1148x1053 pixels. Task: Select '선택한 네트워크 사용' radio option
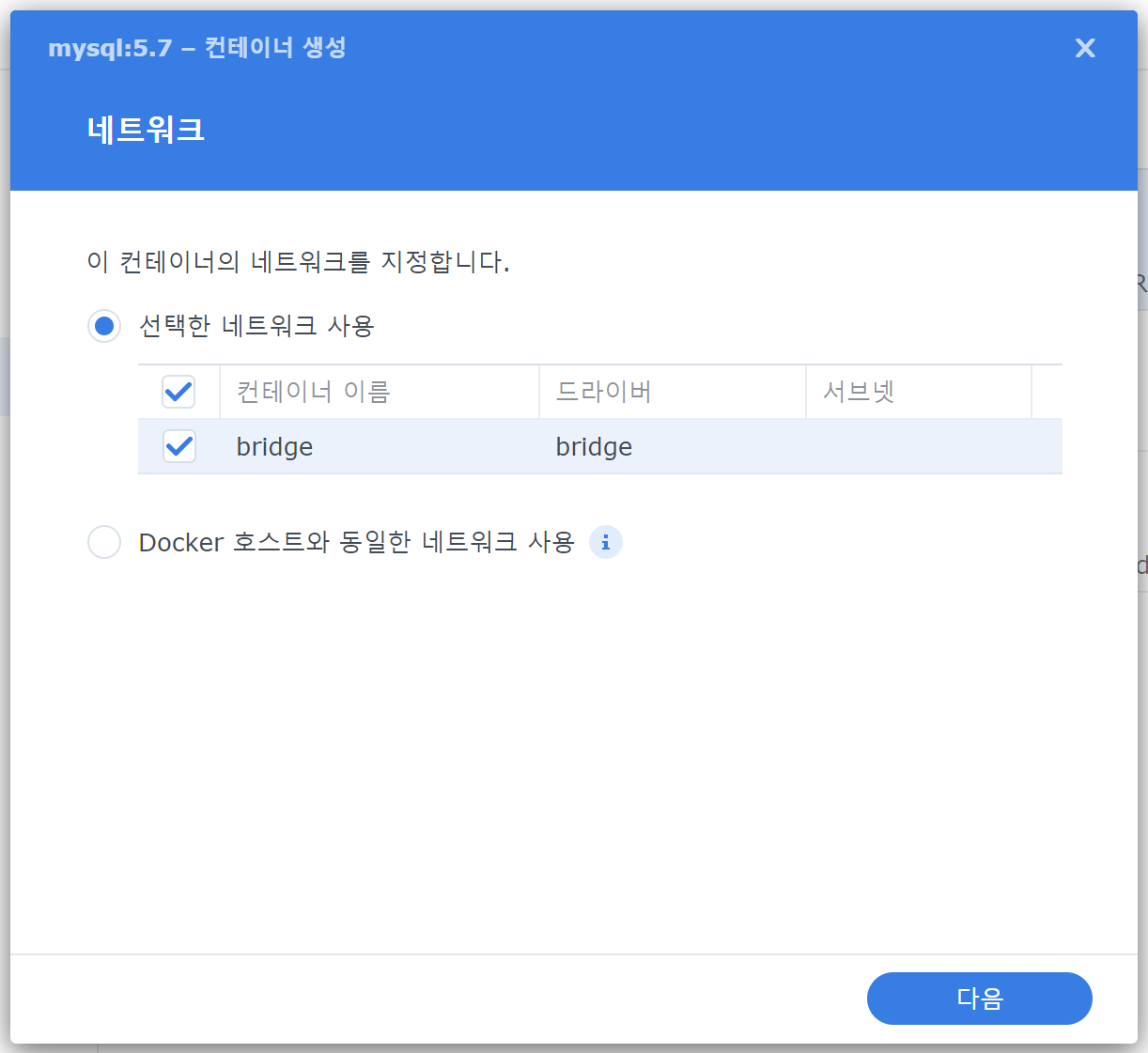[x=104, y=326]
